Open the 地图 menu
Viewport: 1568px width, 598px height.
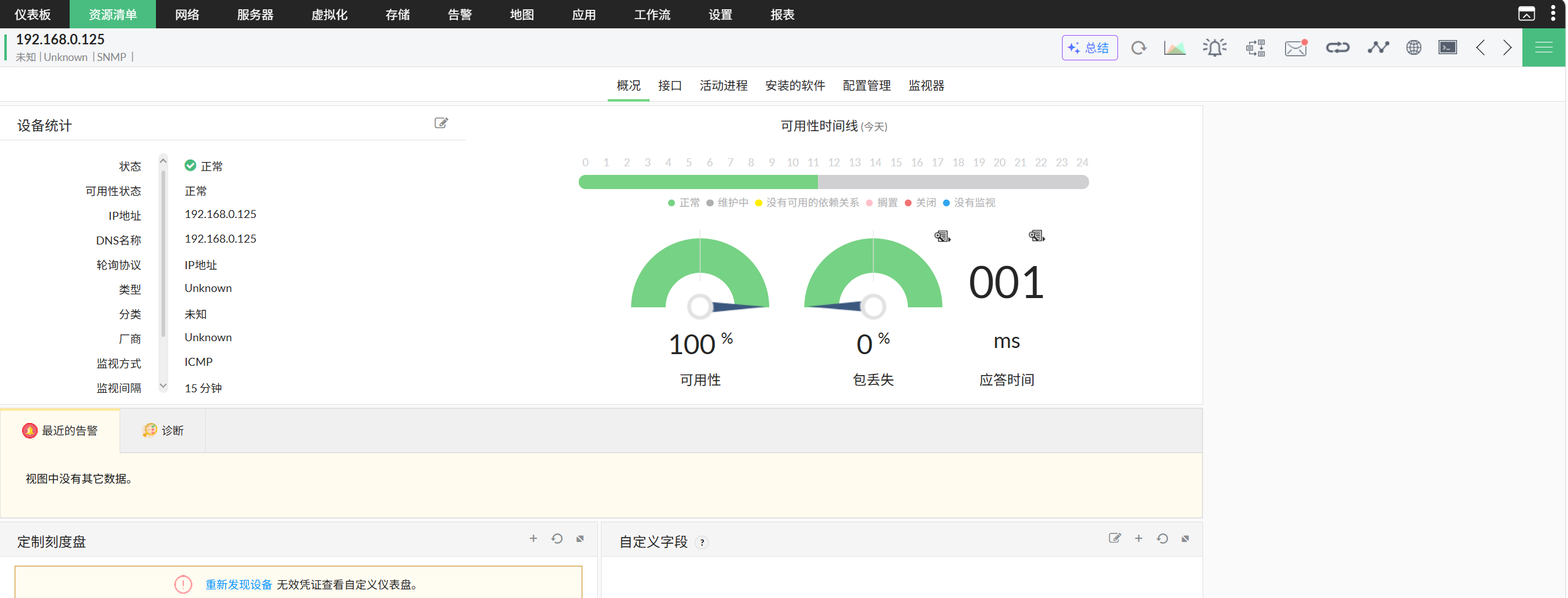[522, 14]
